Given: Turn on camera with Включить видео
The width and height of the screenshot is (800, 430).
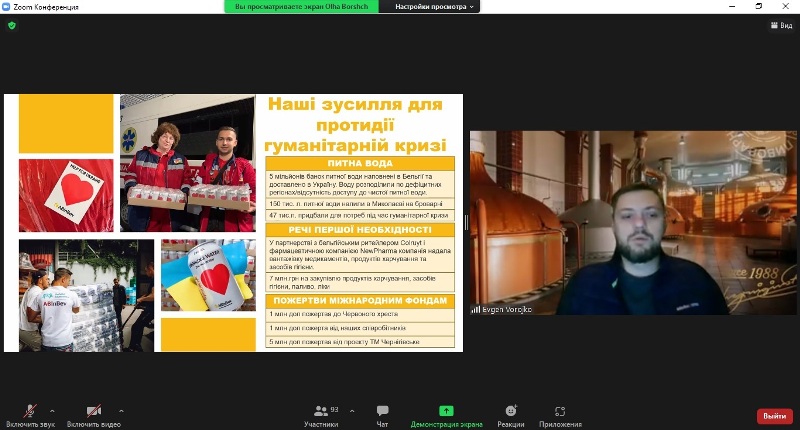Looking at the screenshot, I should [93, 411].
